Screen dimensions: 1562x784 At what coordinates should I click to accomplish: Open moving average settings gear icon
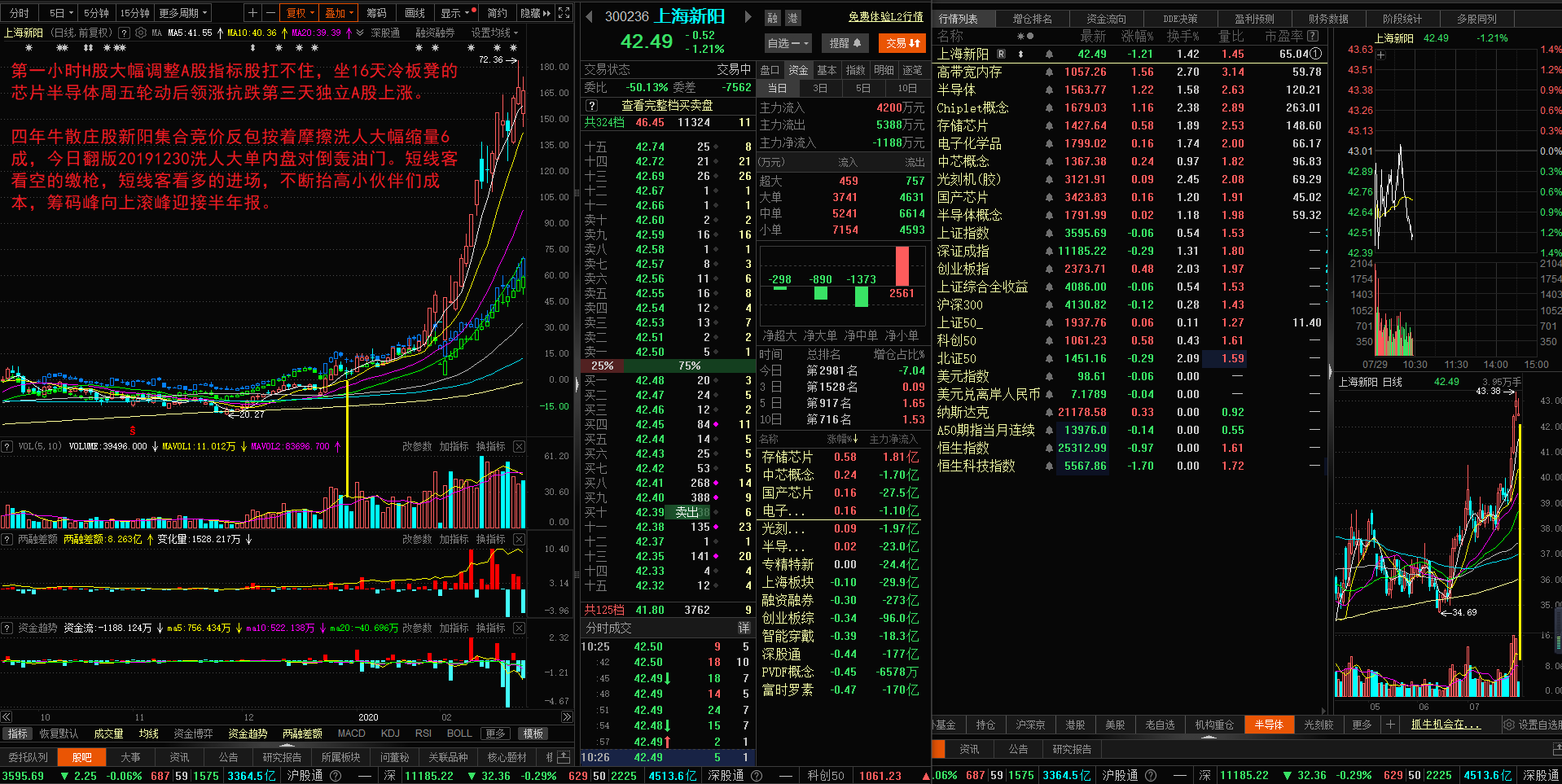pos(141,33)
